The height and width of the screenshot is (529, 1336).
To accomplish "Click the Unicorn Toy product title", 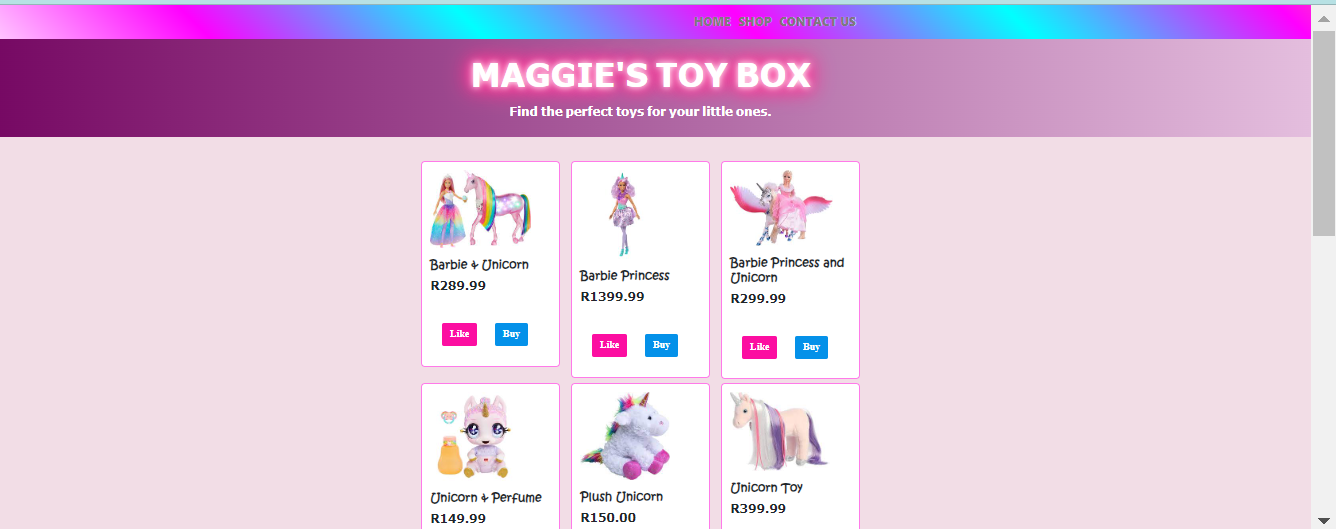I will [x=766, y=488].
